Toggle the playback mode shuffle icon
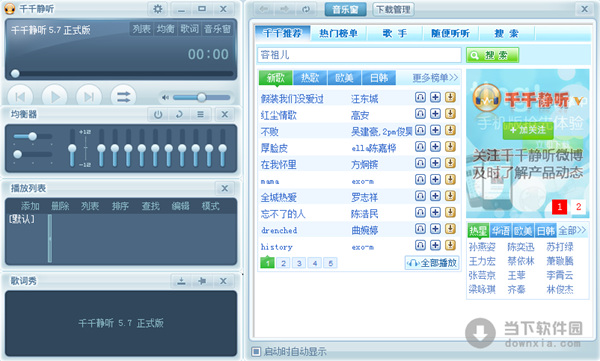The image size is (600, 361). point(123,96)
